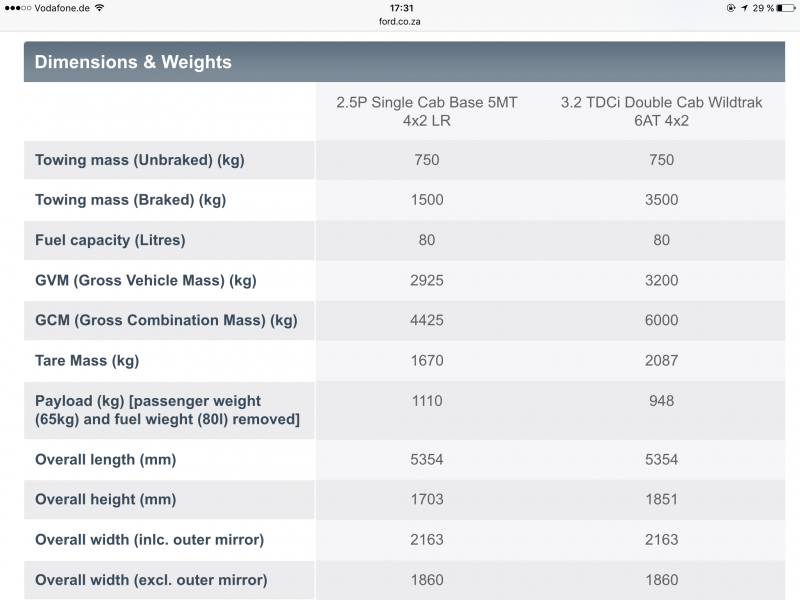Screen dimensions: 800x600
Task: Tap the WiFi status icon
Action: click(99, 8)
